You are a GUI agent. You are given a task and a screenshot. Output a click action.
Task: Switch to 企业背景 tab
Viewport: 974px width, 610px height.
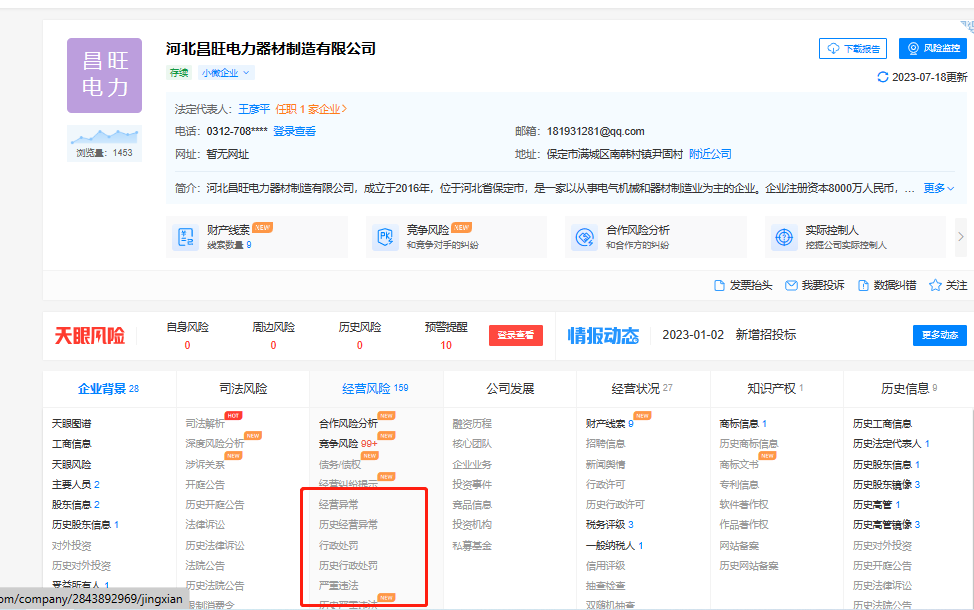point(109,389)
